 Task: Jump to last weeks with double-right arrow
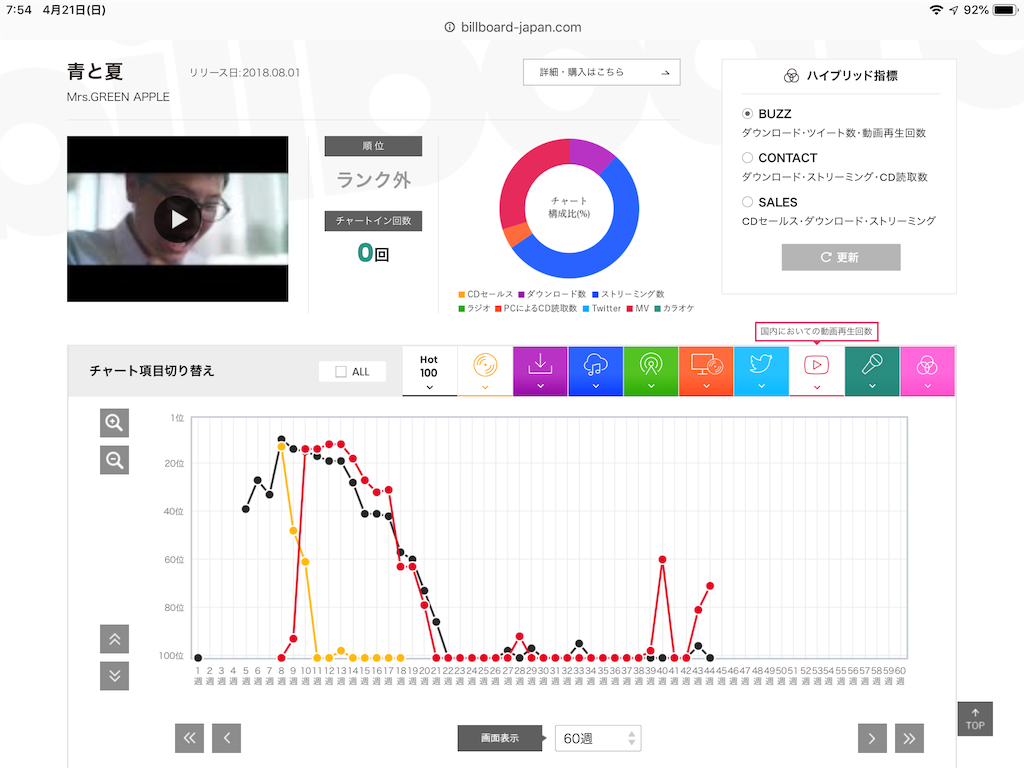tap(909, 738)
